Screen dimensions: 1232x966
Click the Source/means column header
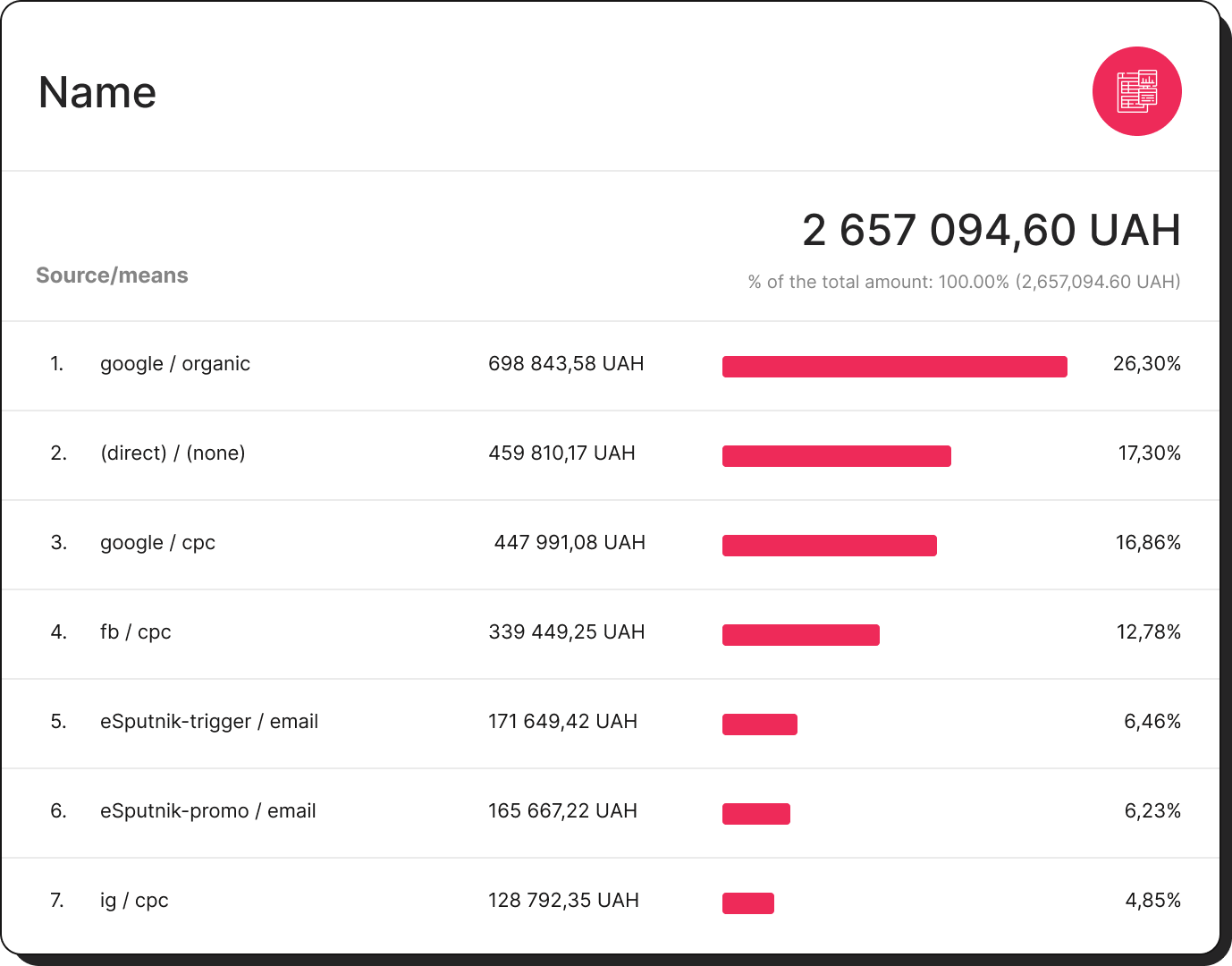[x=113, y=275]
